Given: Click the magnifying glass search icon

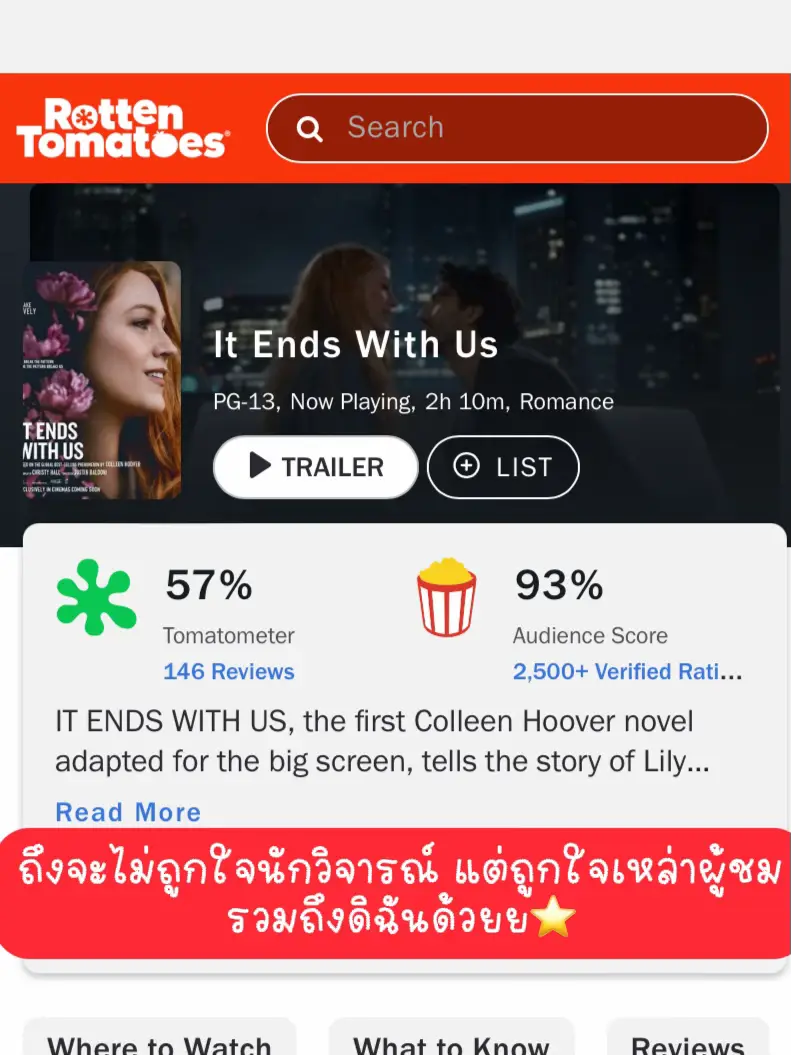Looking at the screenshot, I should pos(309,128).
